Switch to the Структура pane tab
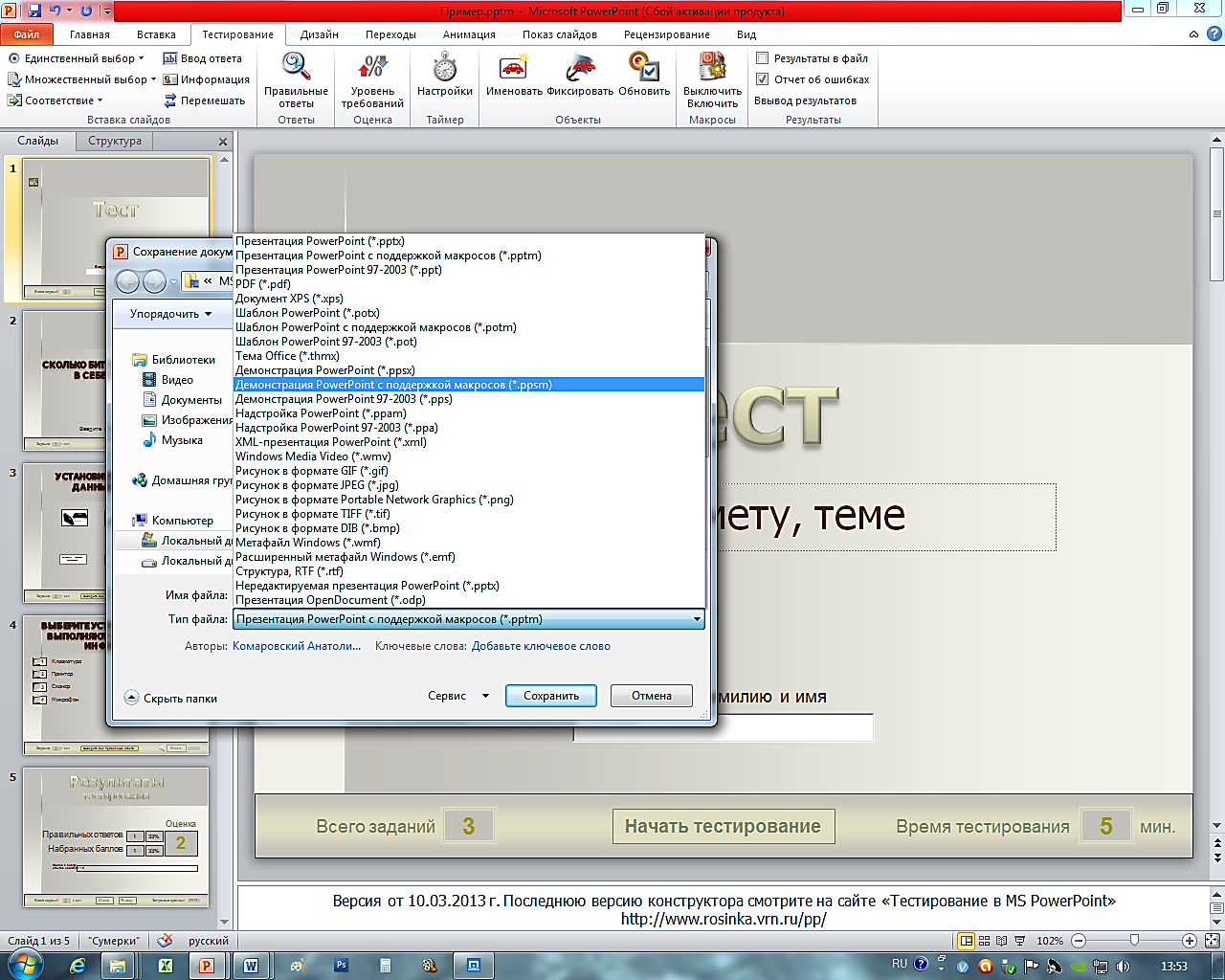The height and width of the screenshot is (980, 1225). [x=115, y=141]
